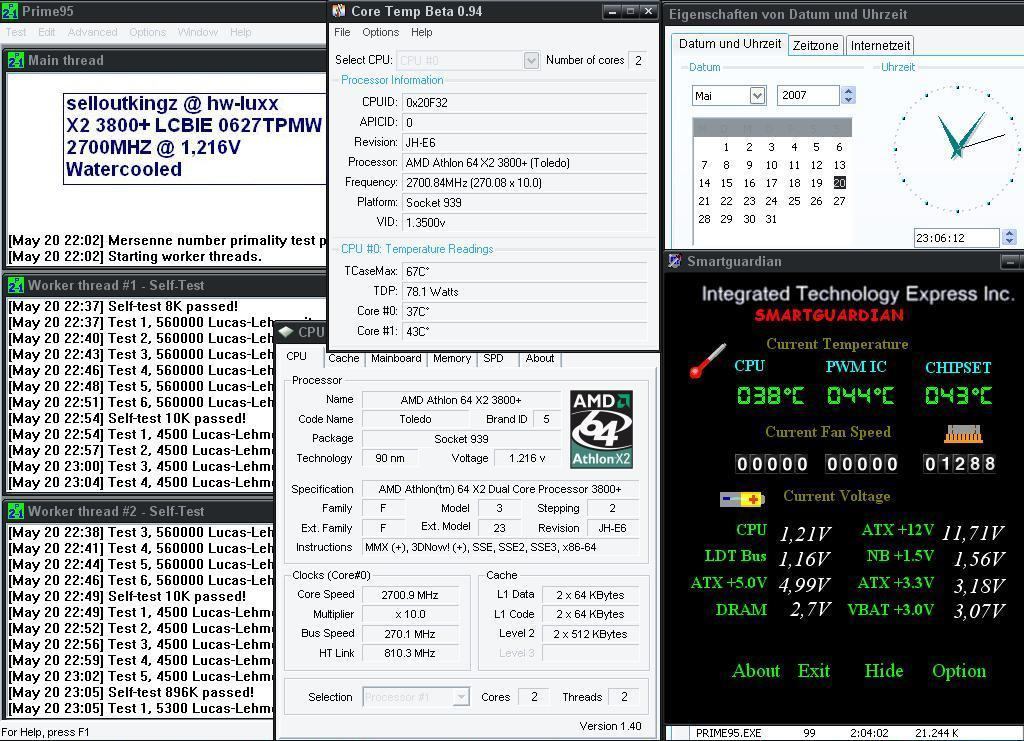Viewport: 1024px width, 741px height.
Task: Switch to the Mainboard tab in CPU-Z
Action: click(x=396, y=358)
